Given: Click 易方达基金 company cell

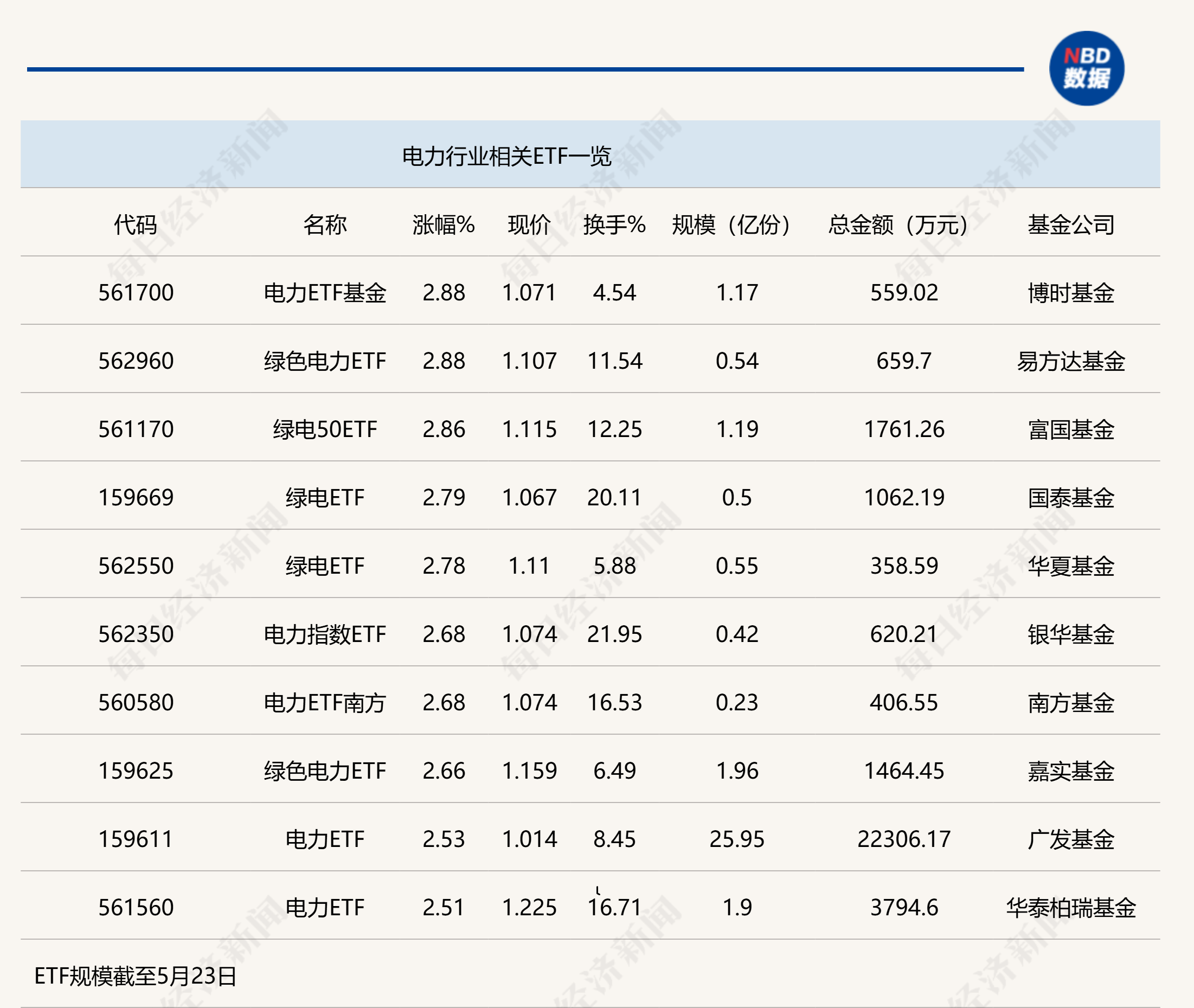Looking at the screenshot, I should tap(1070, 361).
